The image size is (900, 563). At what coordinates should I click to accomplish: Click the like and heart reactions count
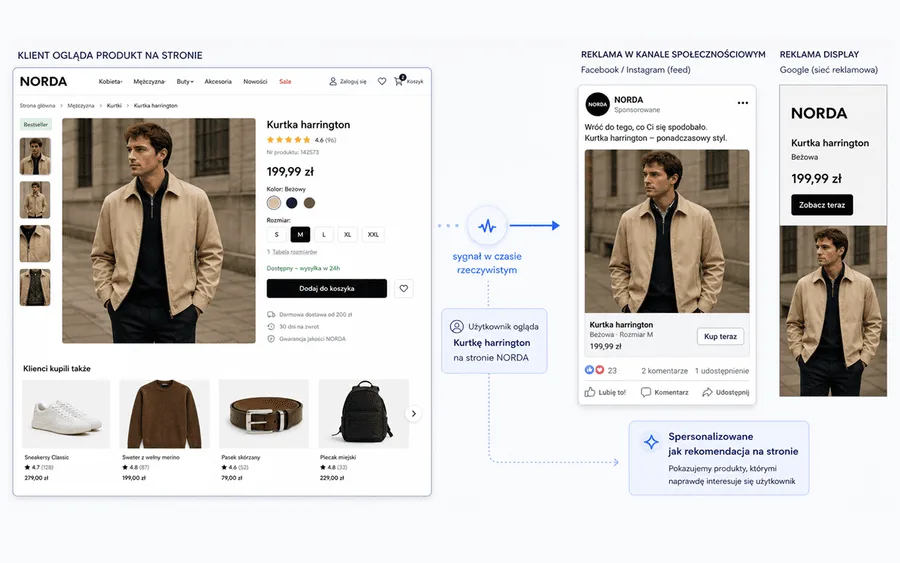[x=600, y=371]
